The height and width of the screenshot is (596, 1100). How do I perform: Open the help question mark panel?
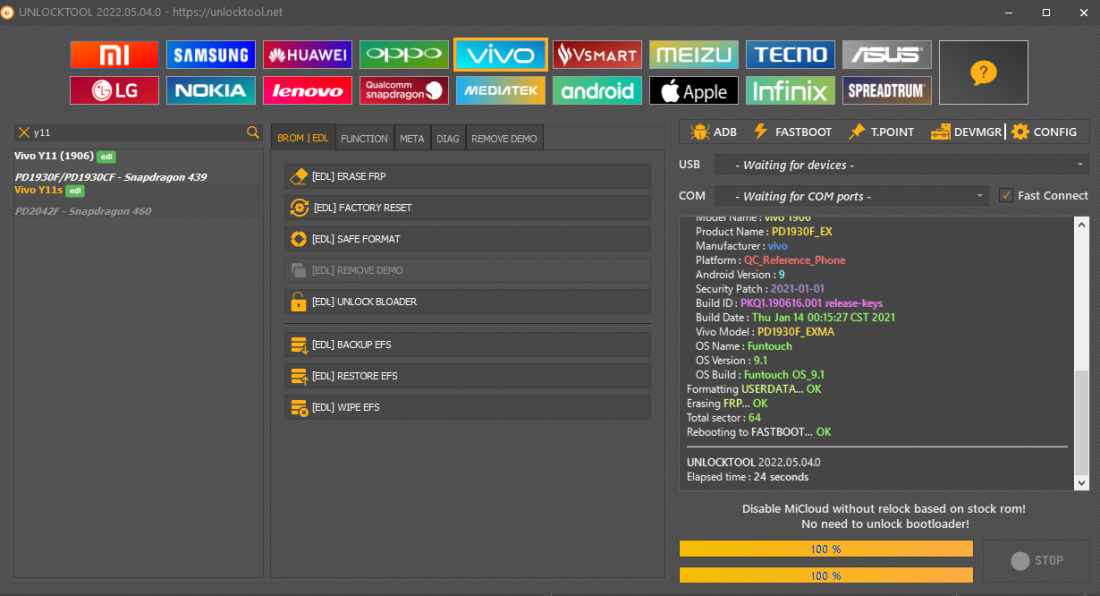(984, 72)
